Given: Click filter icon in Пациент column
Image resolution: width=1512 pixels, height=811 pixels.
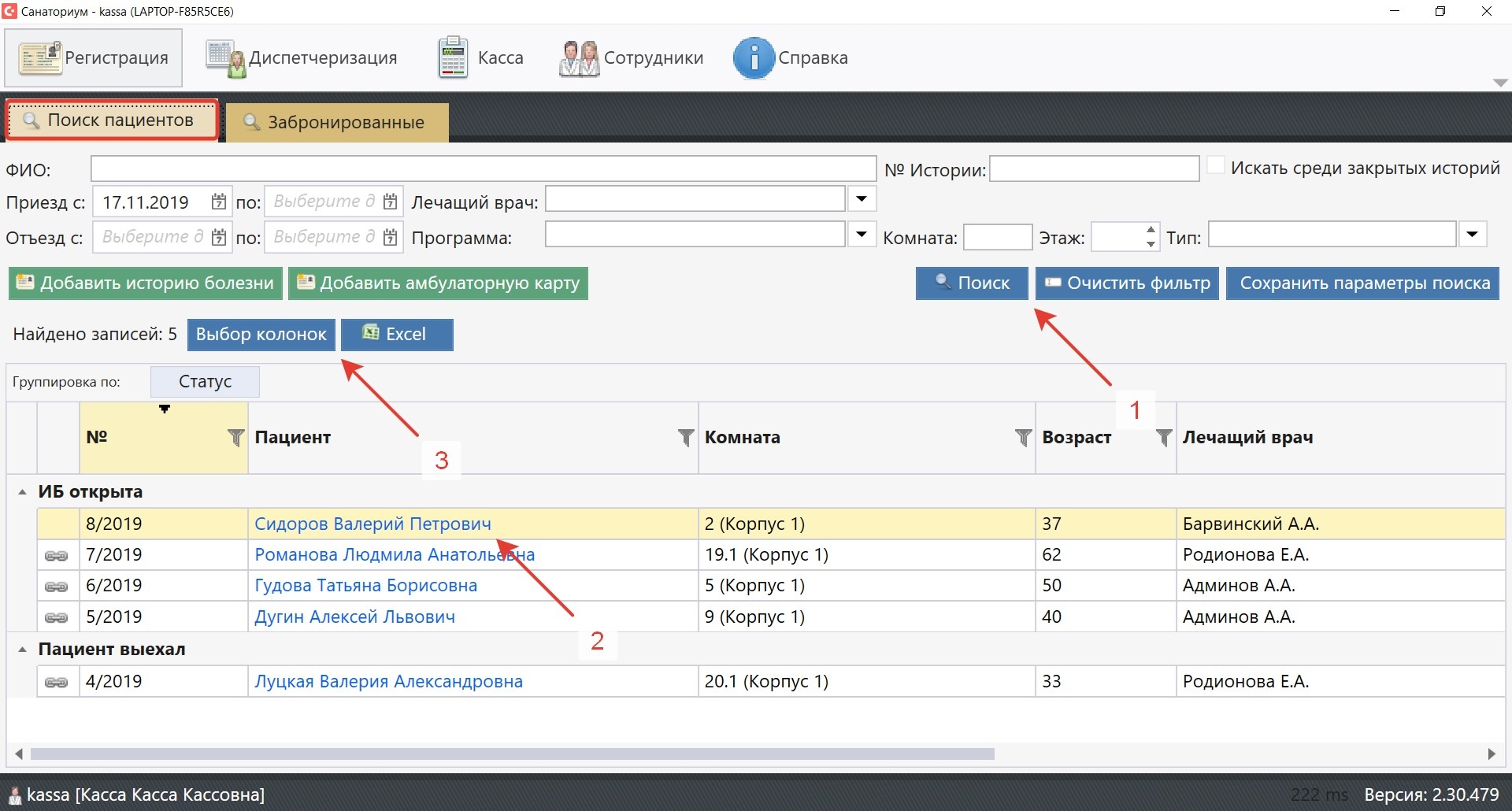Looking at the screenshot, I should coord(686,438).
